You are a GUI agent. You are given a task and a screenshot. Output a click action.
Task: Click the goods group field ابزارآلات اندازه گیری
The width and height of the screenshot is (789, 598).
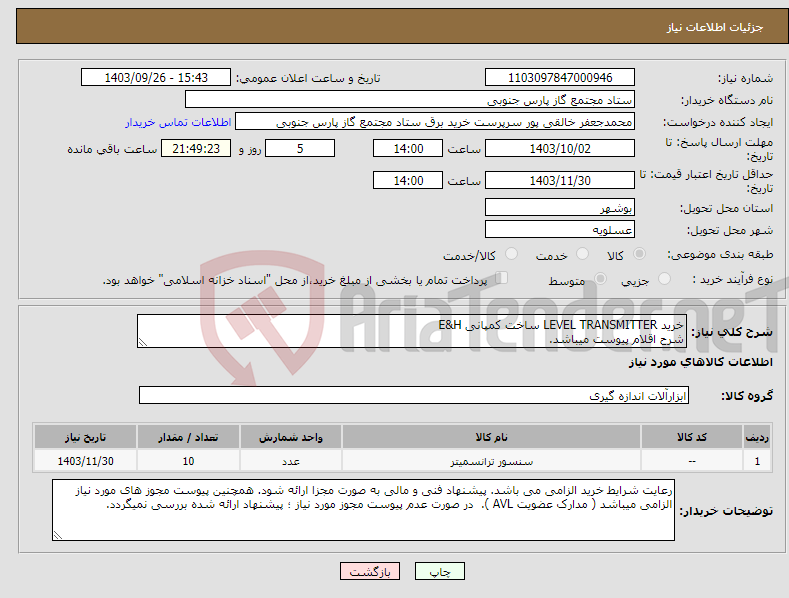[414, 396]
